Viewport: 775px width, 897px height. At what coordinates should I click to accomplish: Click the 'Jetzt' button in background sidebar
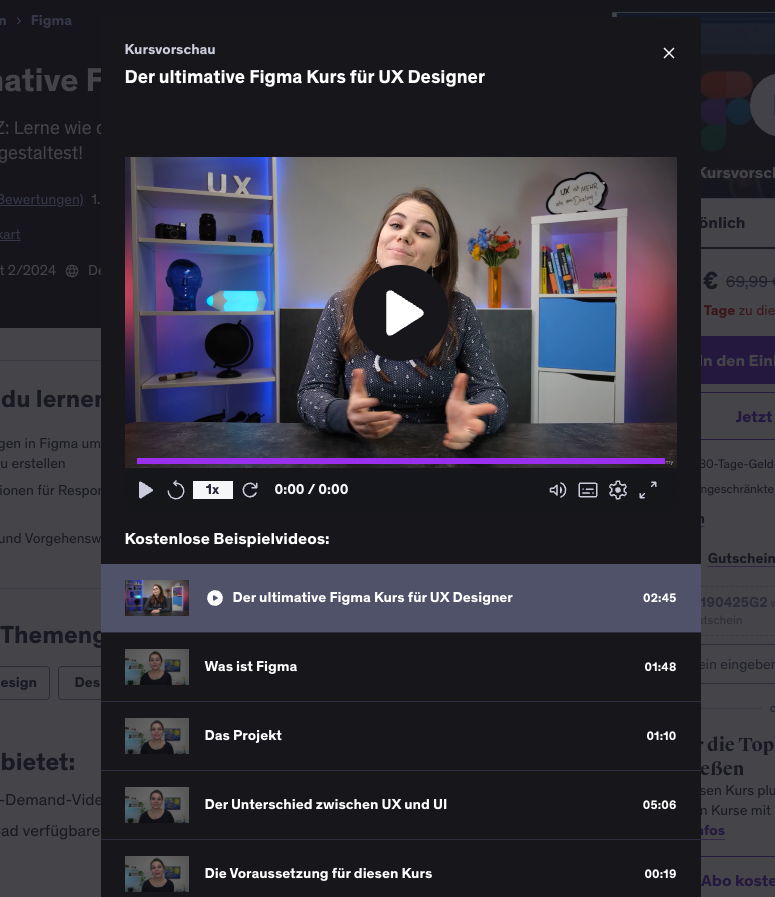pos(738,416)
